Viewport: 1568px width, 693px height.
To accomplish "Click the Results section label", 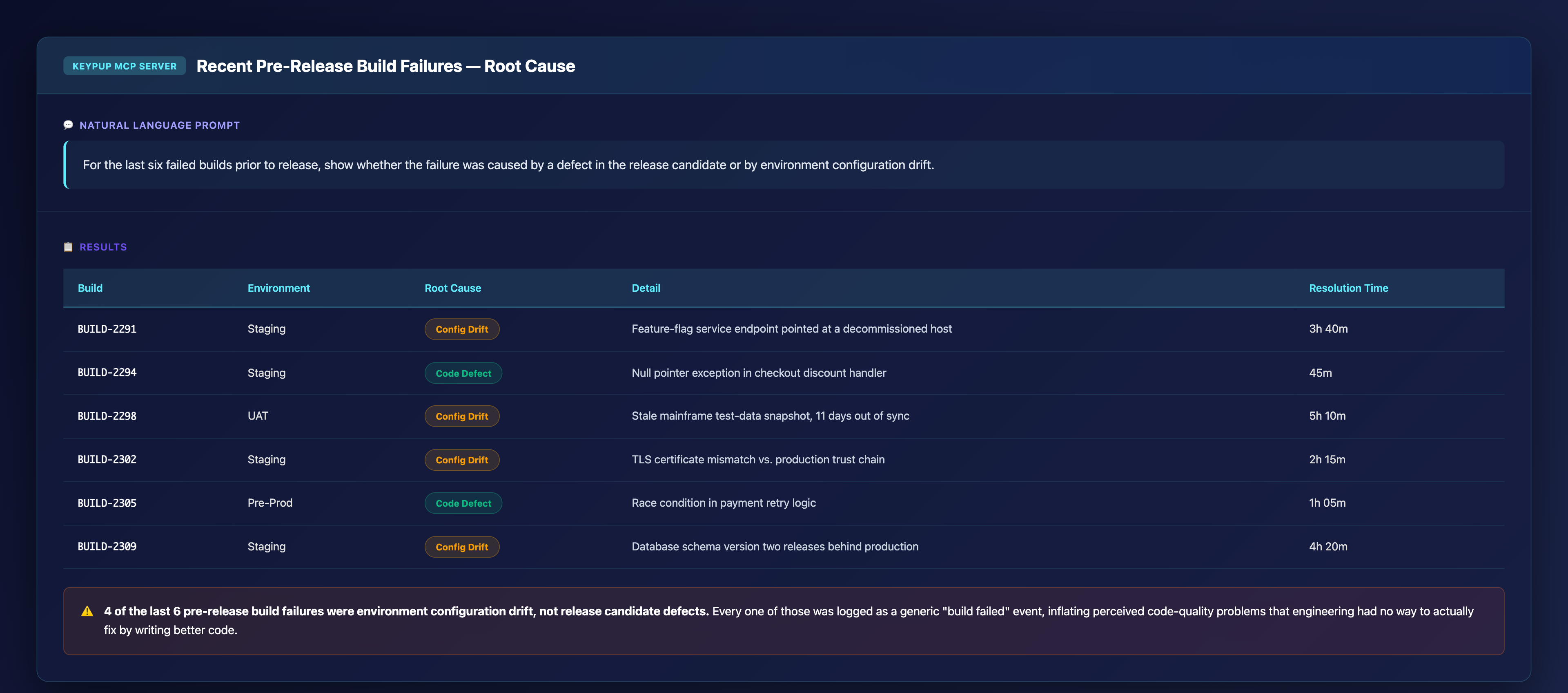I will click(103, 247).
